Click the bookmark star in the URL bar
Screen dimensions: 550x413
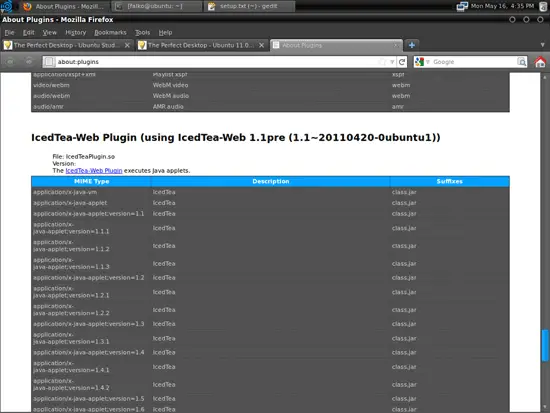point(382,62)
